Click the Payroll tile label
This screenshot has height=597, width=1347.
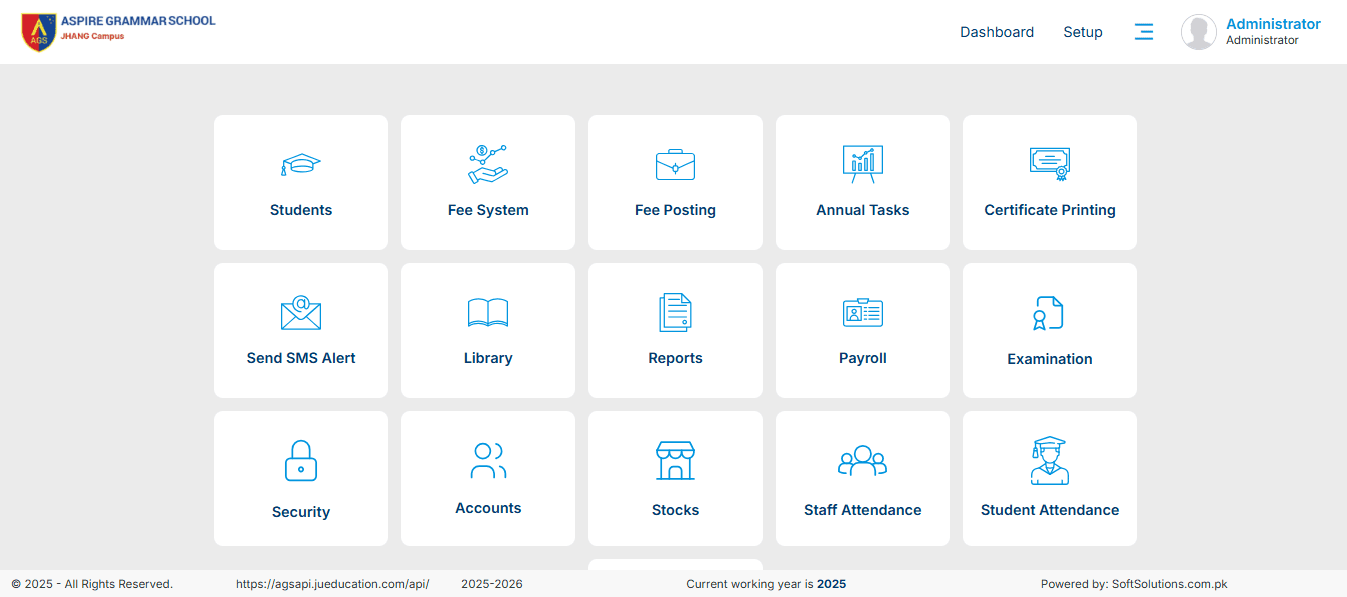pyautogui.click(x=863, y=358)
